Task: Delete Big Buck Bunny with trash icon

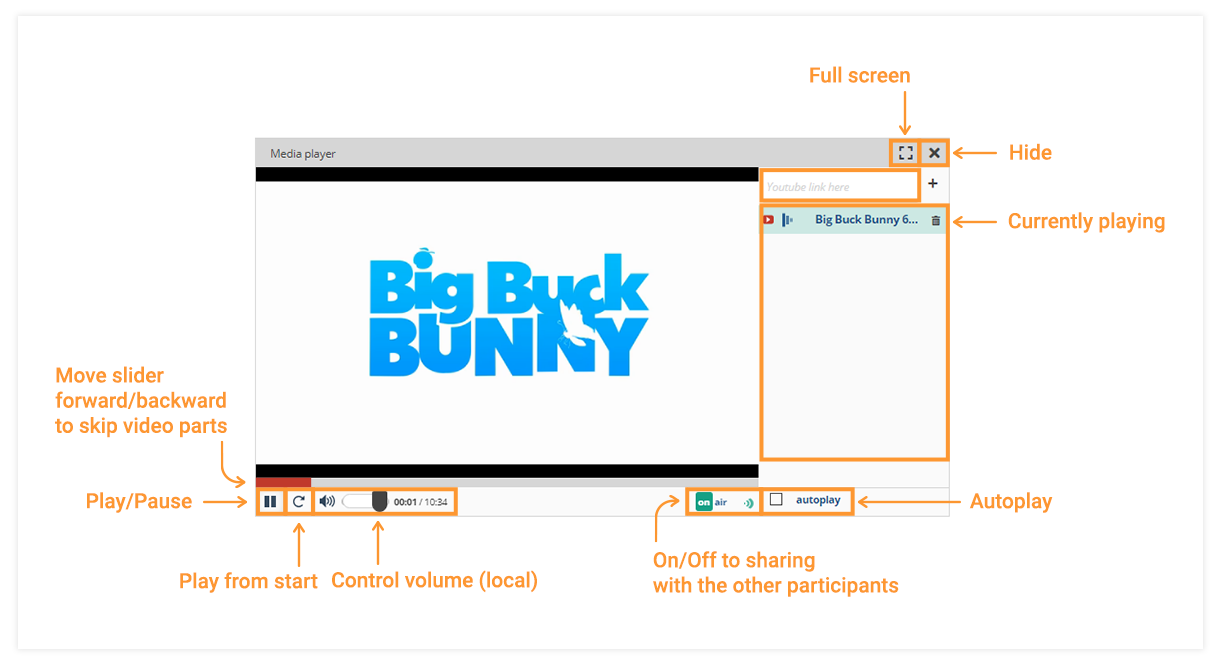Action: coord(936,220)
